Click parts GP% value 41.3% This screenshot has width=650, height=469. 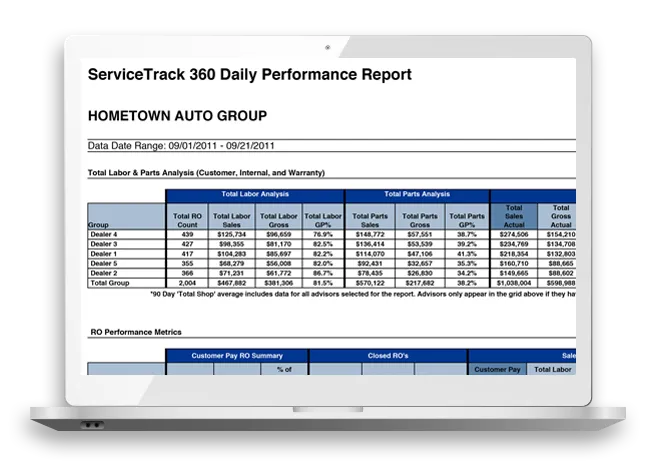coord(467,254)
